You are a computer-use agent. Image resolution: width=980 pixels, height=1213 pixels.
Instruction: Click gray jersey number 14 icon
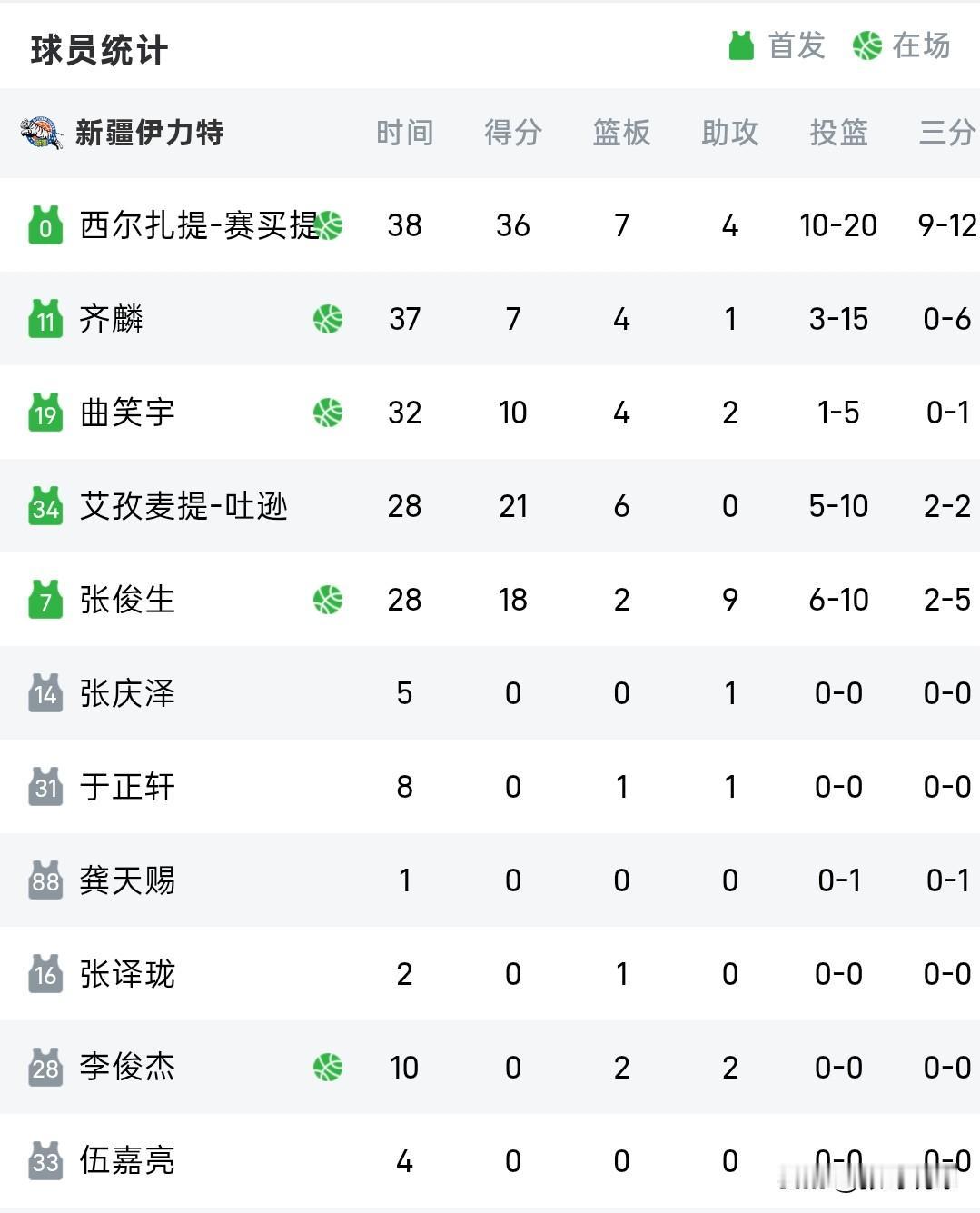point(45,693)
